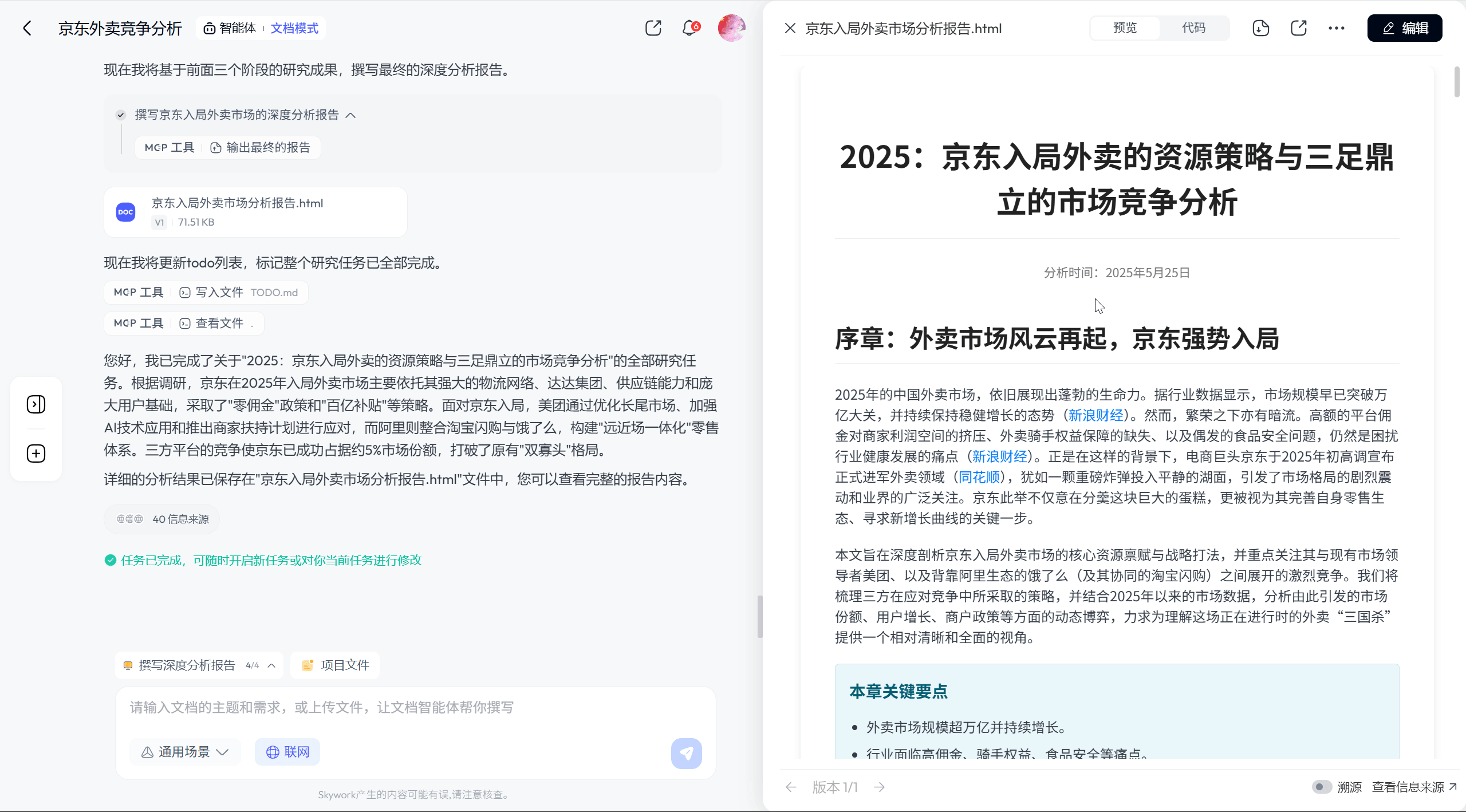Click the share icon next to the chat title
The width and height of the screenshot is (1466, 812).
[x=653, y=27]
